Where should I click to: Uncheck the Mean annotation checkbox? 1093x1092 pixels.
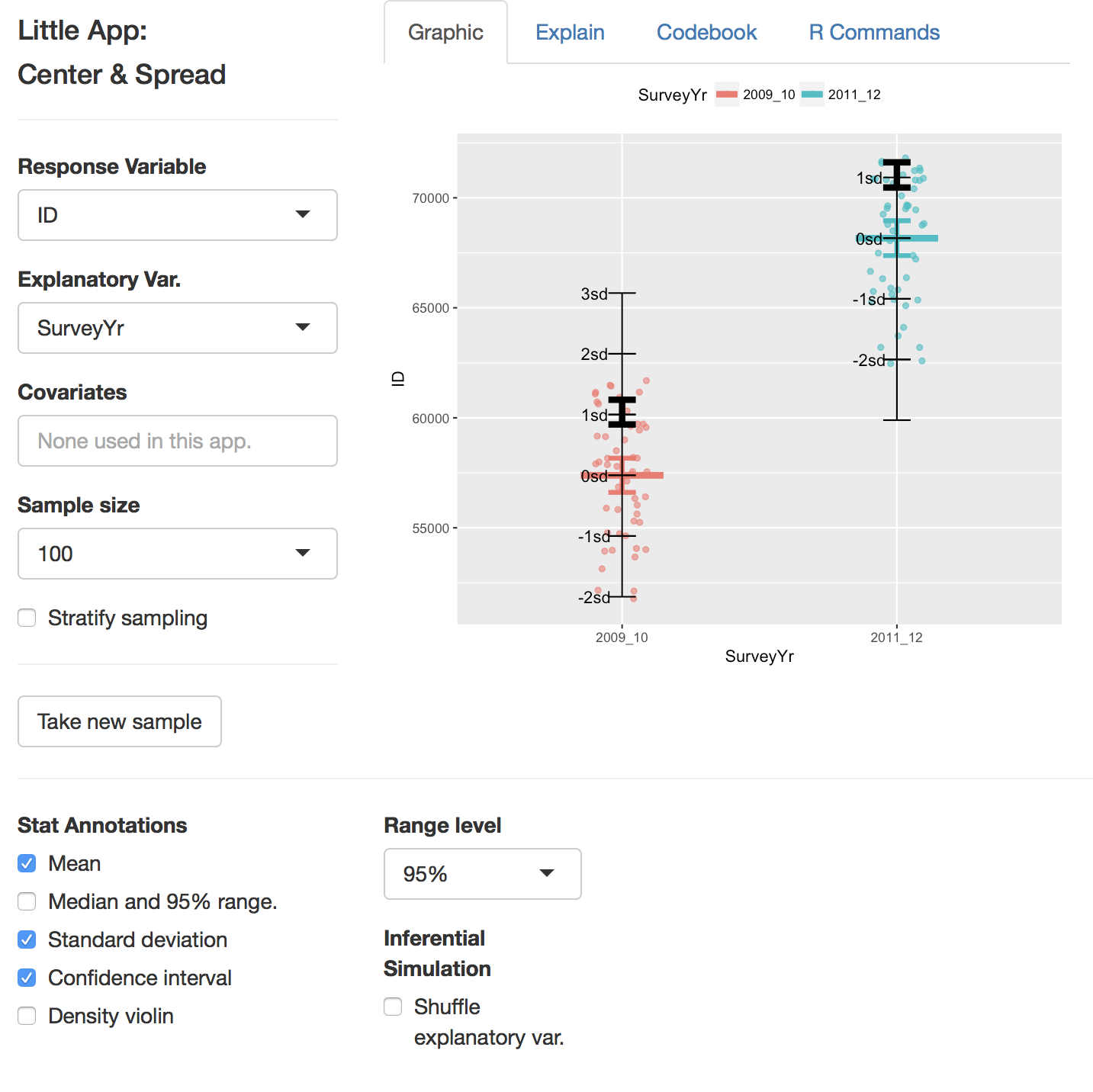27,863
